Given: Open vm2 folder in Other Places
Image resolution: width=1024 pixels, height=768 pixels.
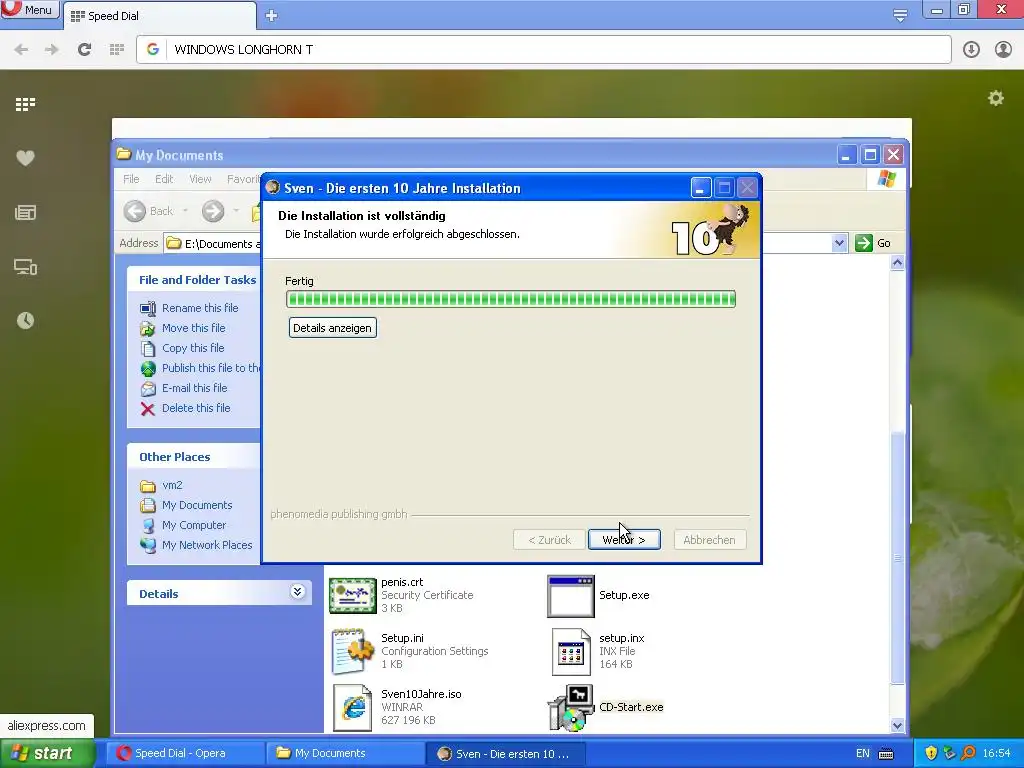Looking at the screenshot, I should coord(172,485).
